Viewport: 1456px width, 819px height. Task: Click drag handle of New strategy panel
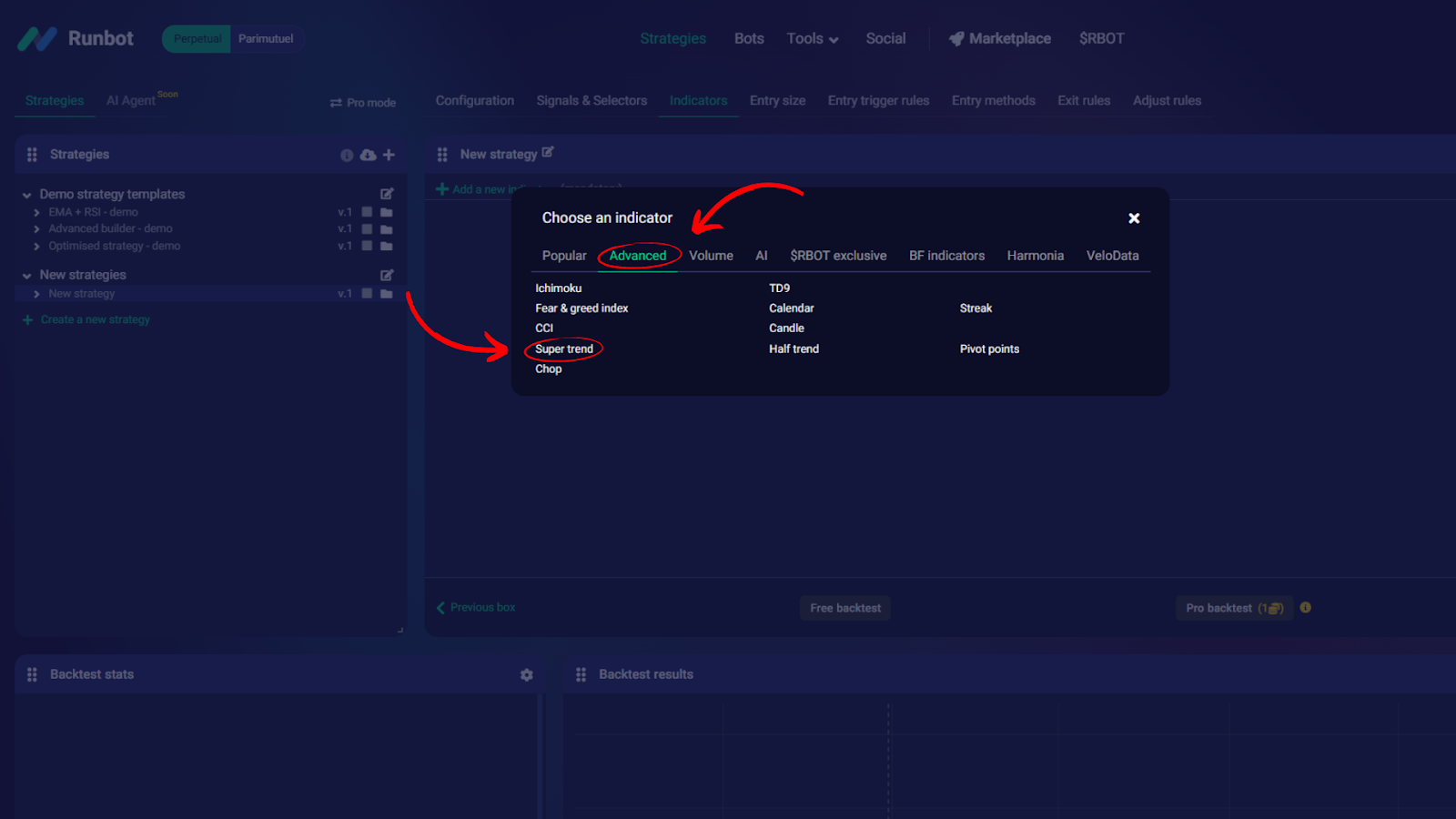(442, 155)
